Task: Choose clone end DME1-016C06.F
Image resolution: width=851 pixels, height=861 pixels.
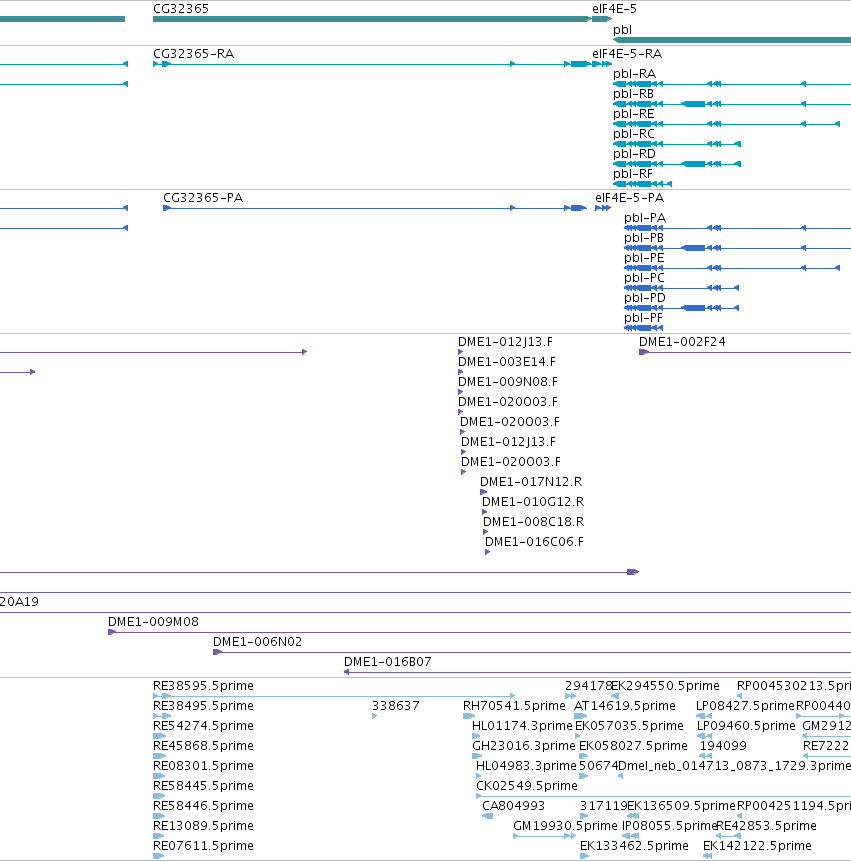Action: point(534,542)
